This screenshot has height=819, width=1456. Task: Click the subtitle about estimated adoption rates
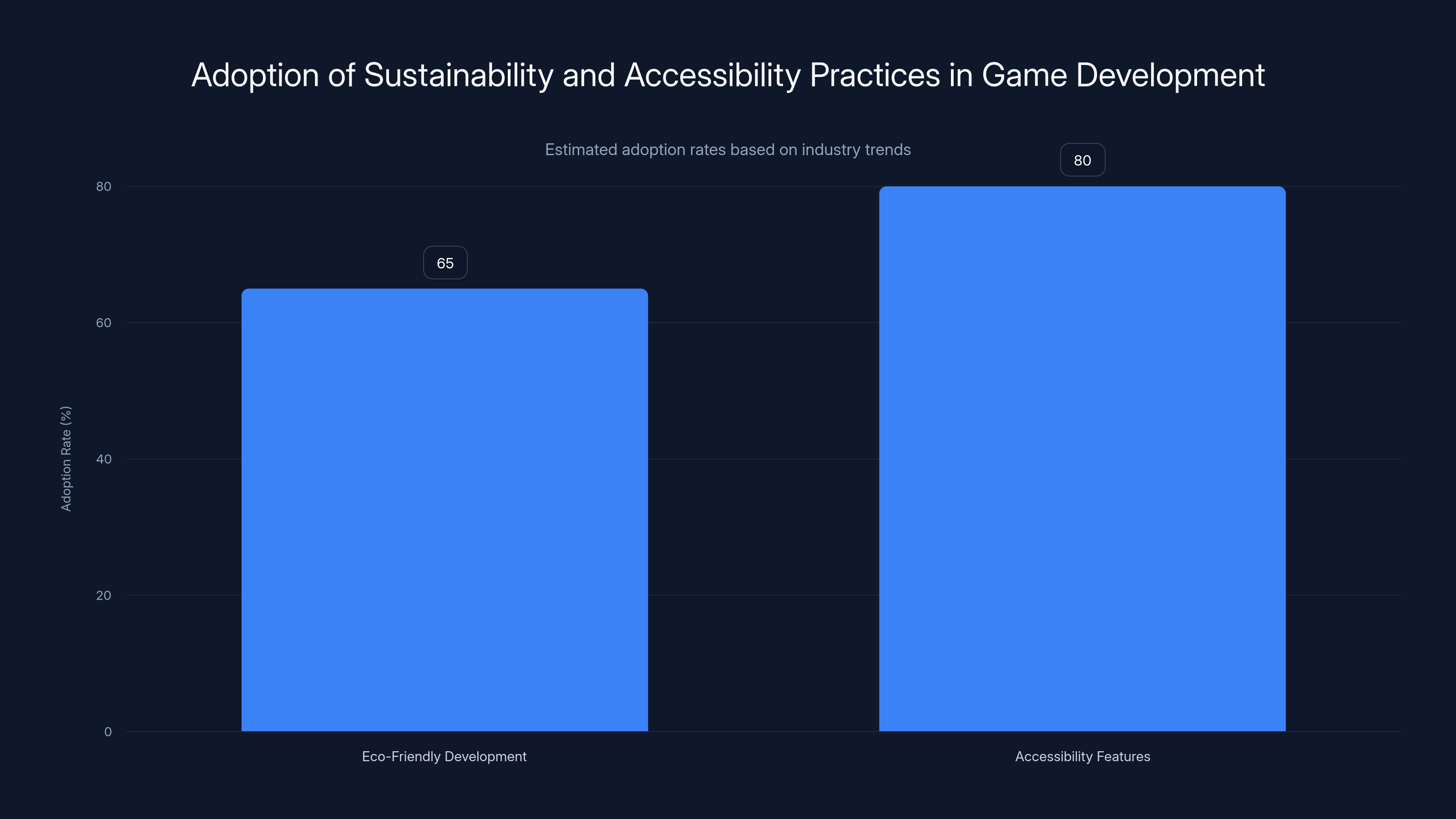[x=728, y=150]
